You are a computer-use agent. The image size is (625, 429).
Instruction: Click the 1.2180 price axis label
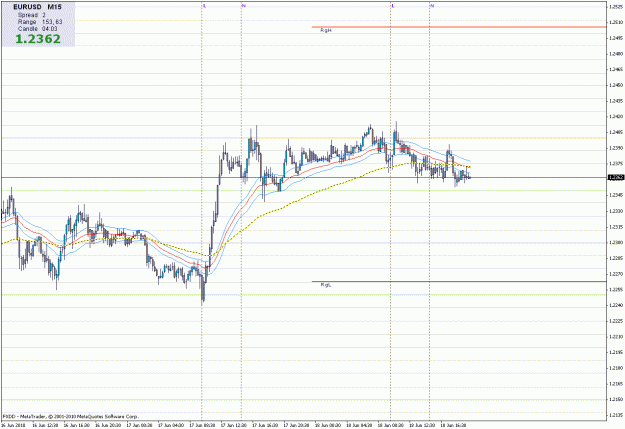tap(616, 368)
